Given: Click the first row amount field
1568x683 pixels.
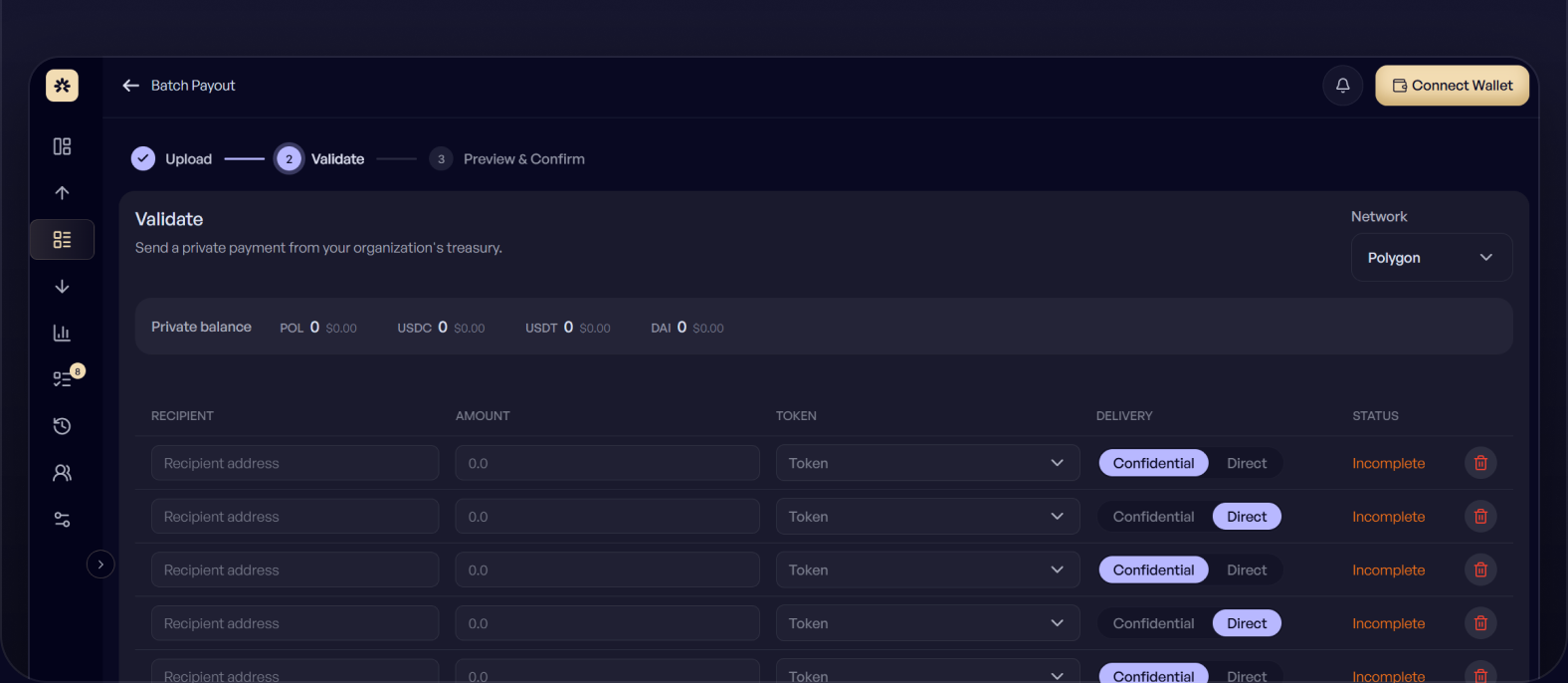Looking at the screenshot, I should pyautogui.click(x=607, y=463).
